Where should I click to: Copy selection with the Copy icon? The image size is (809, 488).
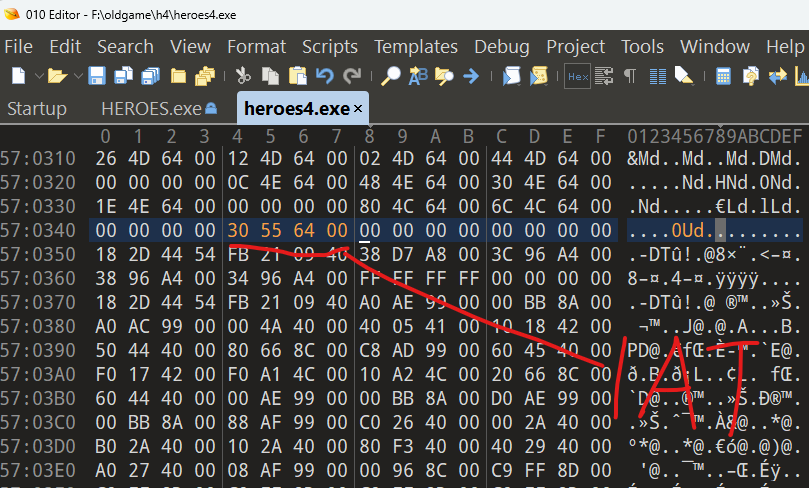[270, 76]
